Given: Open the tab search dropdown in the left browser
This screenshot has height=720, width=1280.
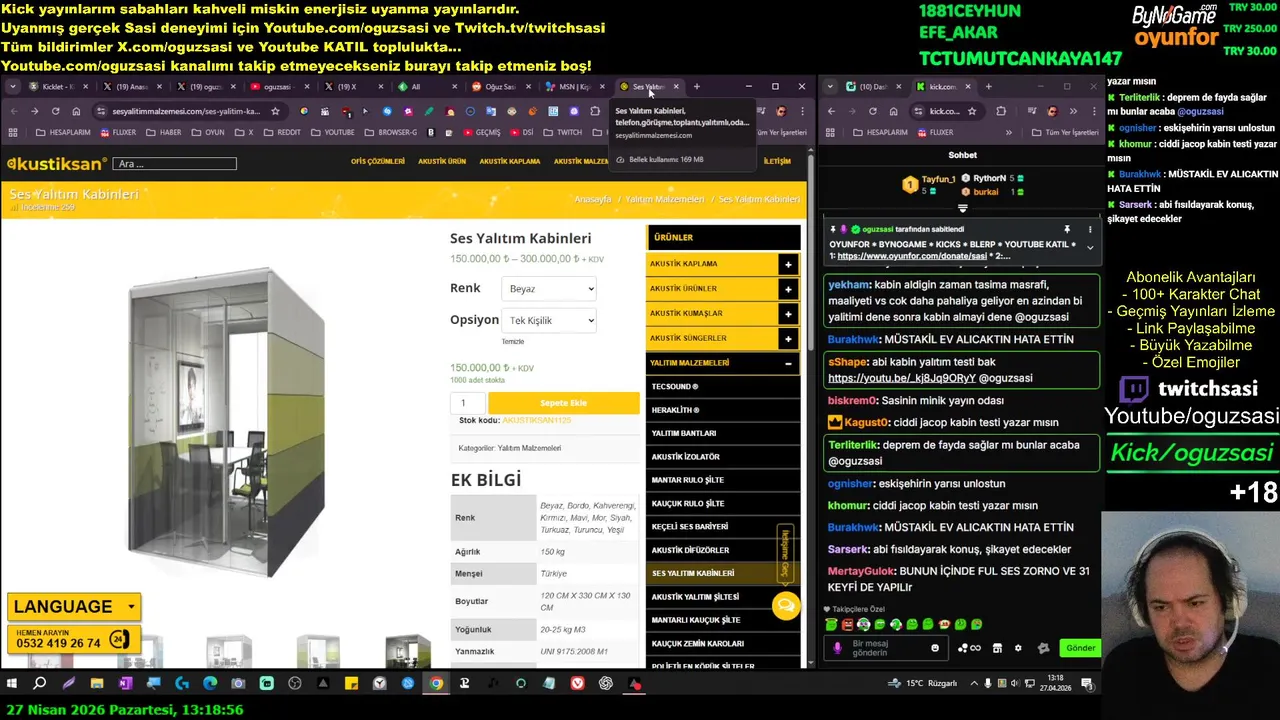Looking at the screenshot, I should pos(13,87).
